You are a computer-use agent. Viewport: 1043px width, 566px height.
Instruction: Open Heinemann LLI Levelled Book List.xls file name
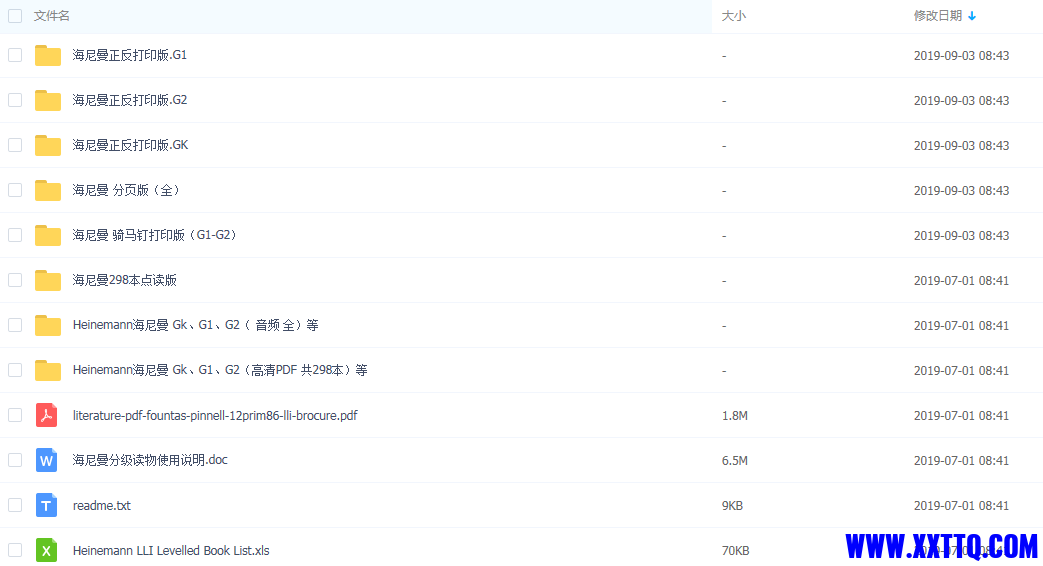pos(171,551)
